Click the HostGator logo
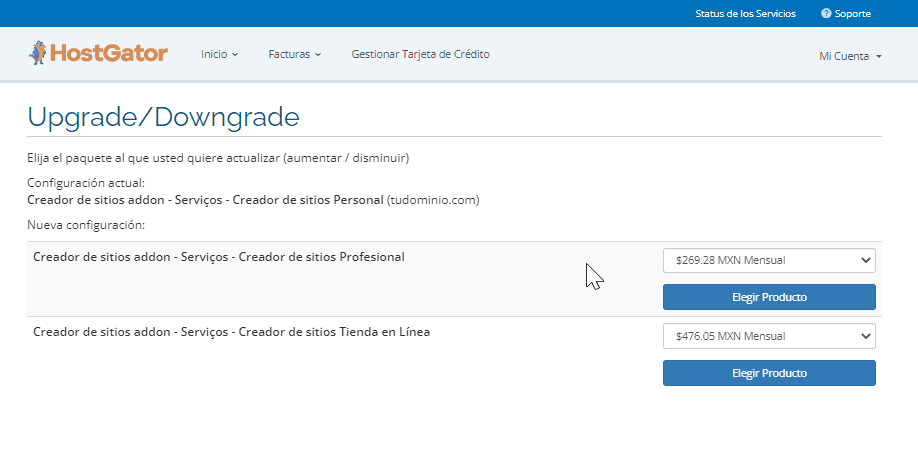The height and width of the screenshot is (450, 918). [98, 53]
